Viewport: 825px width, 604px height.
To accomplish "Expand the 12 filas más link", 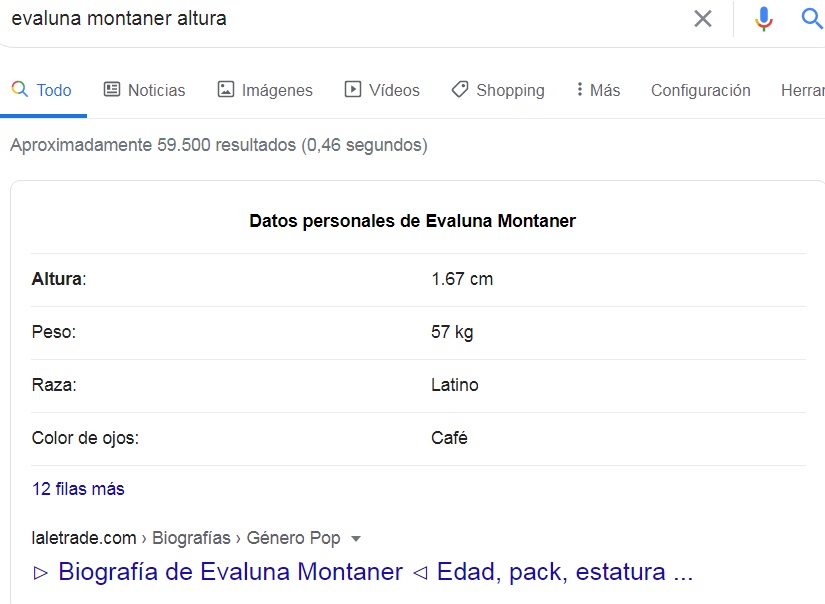I will [x=78, y=489].
